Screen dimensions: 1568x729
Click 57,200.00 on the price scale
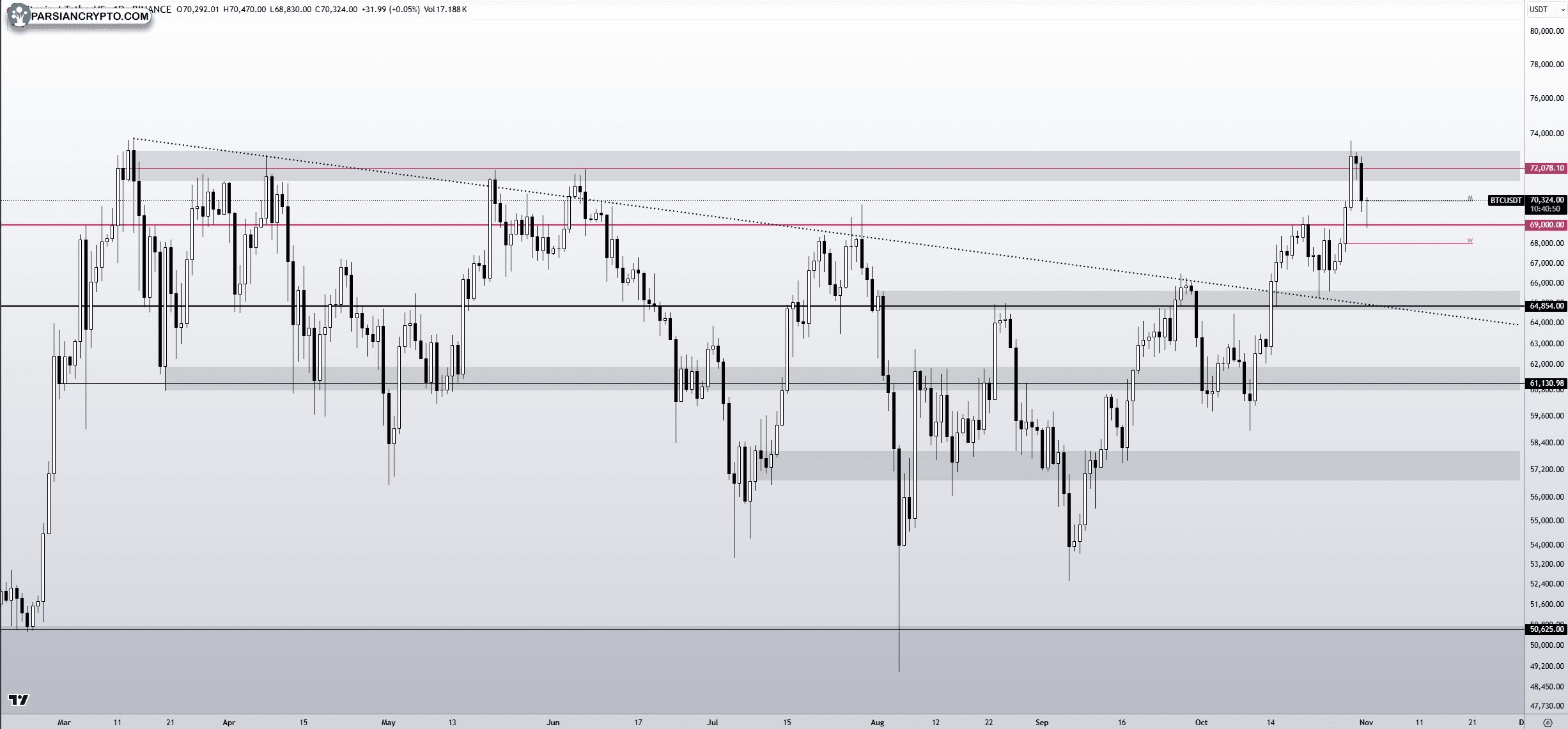1546,470
